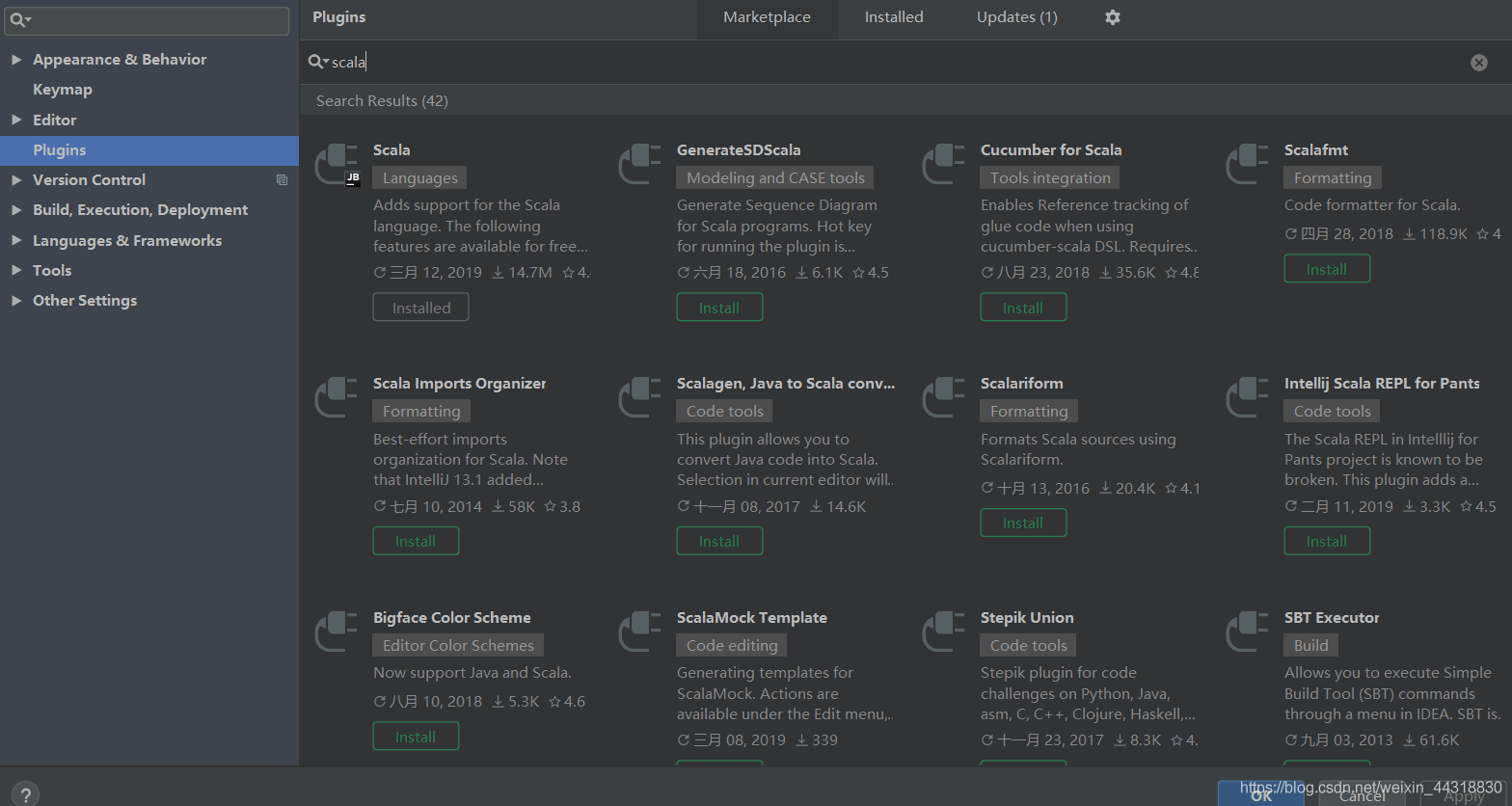Click the Scala plugin icon
The width and height of the screenshot is (1512, 806).
point(337,164)
